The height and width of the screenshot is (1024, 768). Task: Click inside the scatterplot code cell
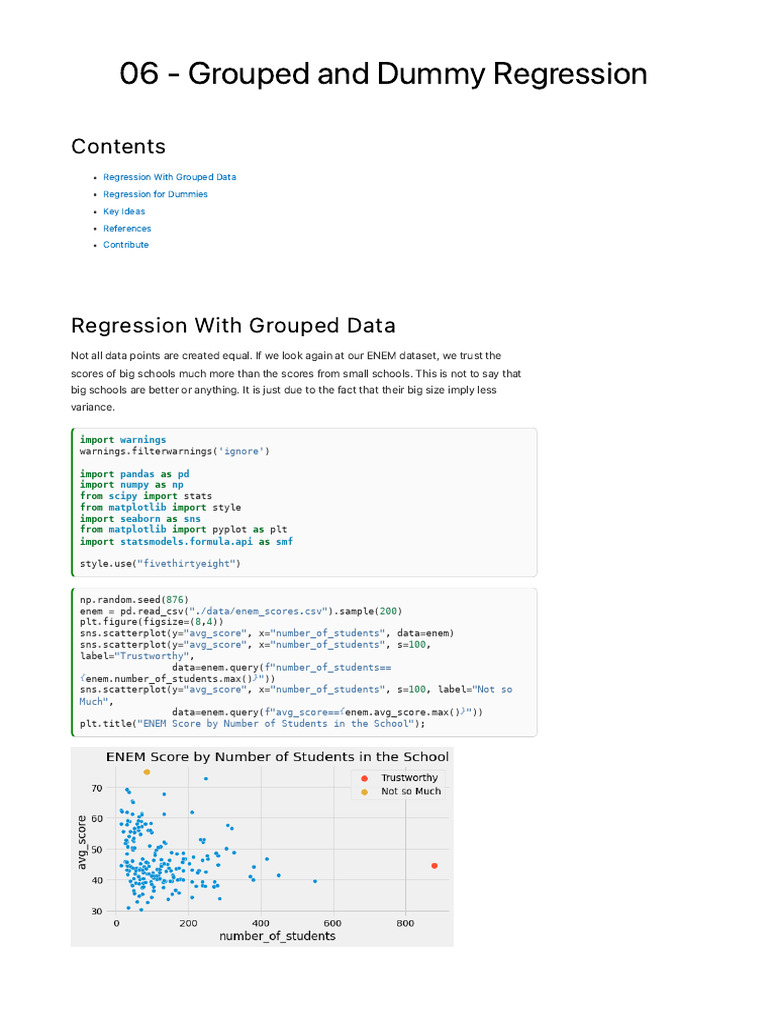(x=304, y=662)
